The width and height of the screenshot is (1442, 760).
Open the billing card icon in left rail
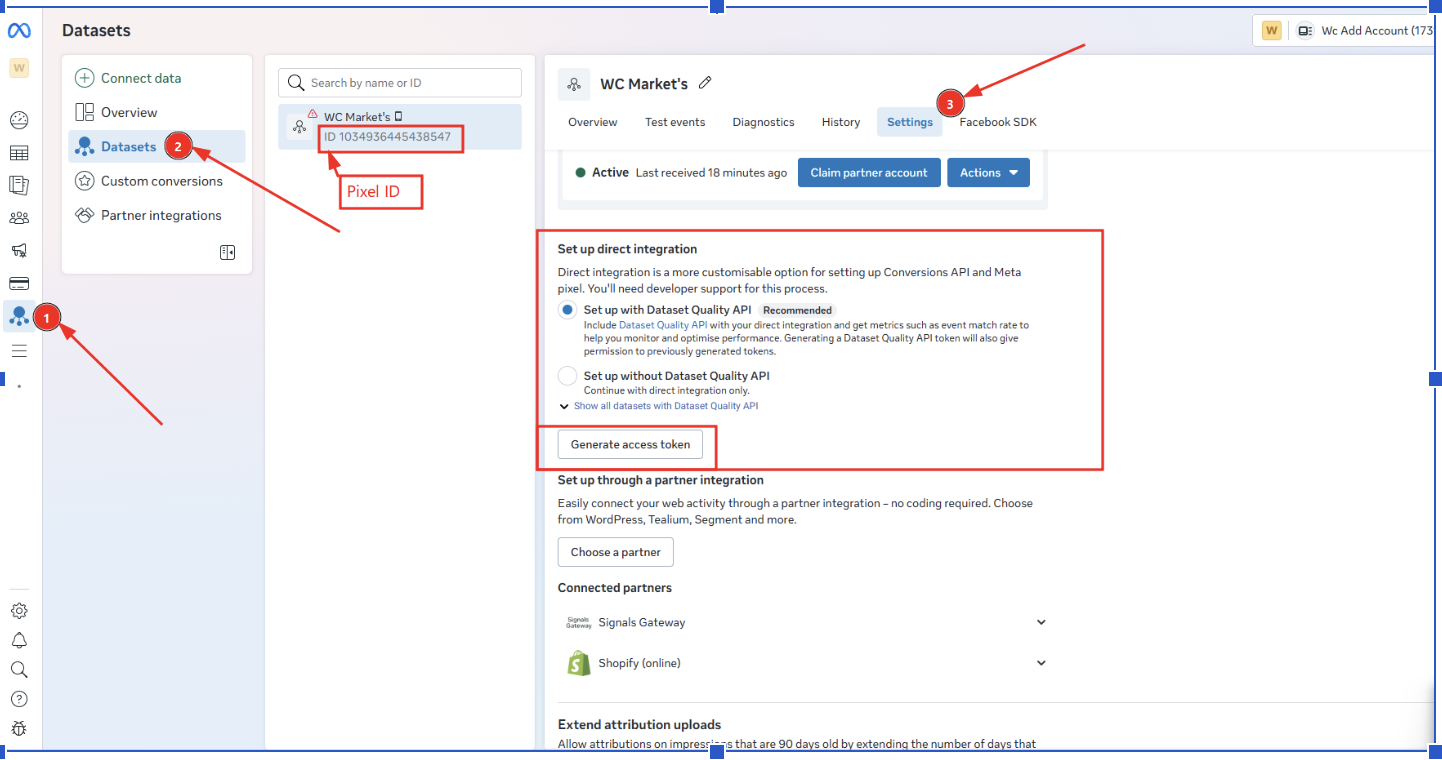[19, 283]
